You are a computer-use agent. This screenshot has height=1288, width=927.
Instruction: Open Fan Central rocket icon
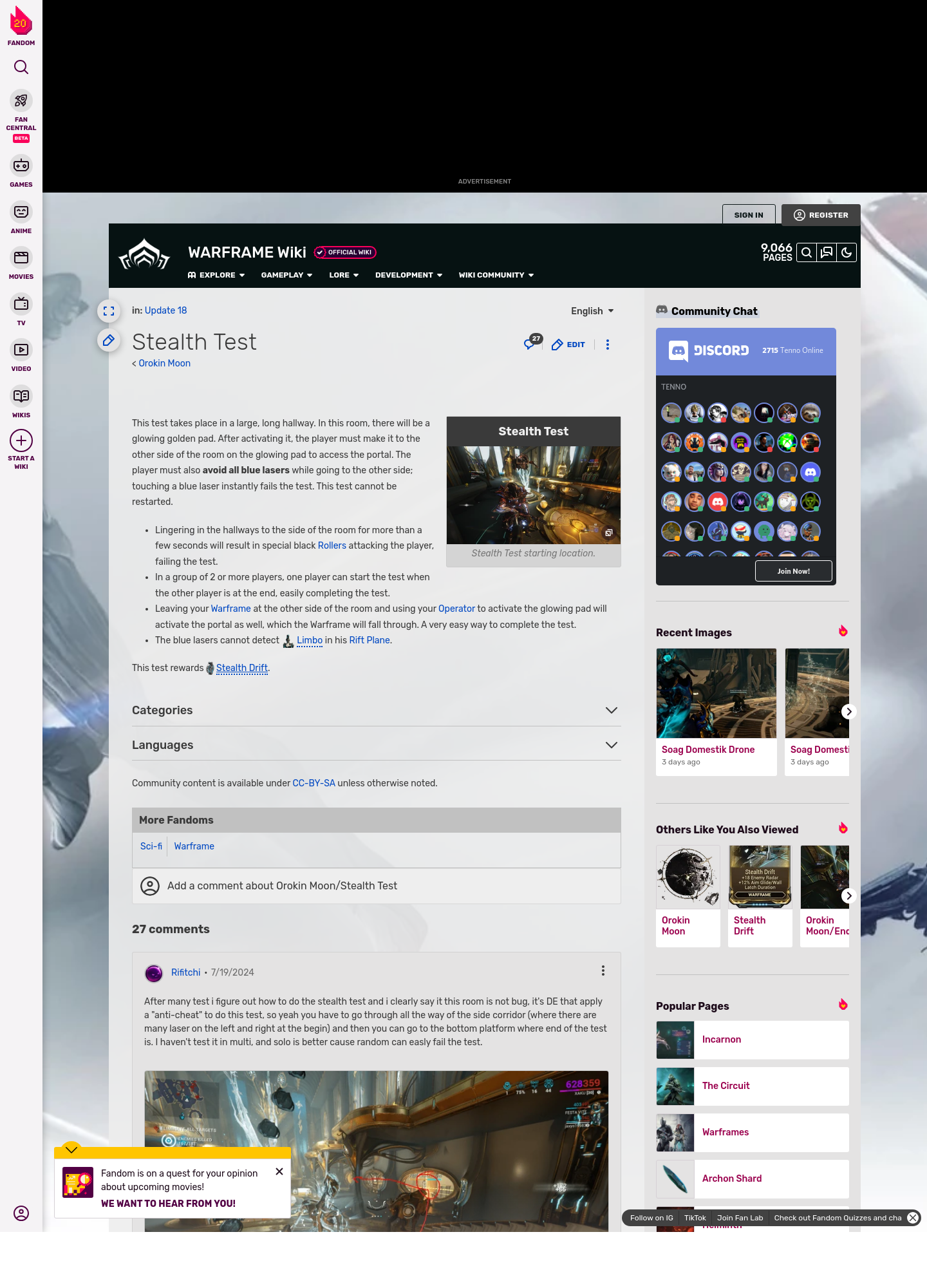pos(21,100)
